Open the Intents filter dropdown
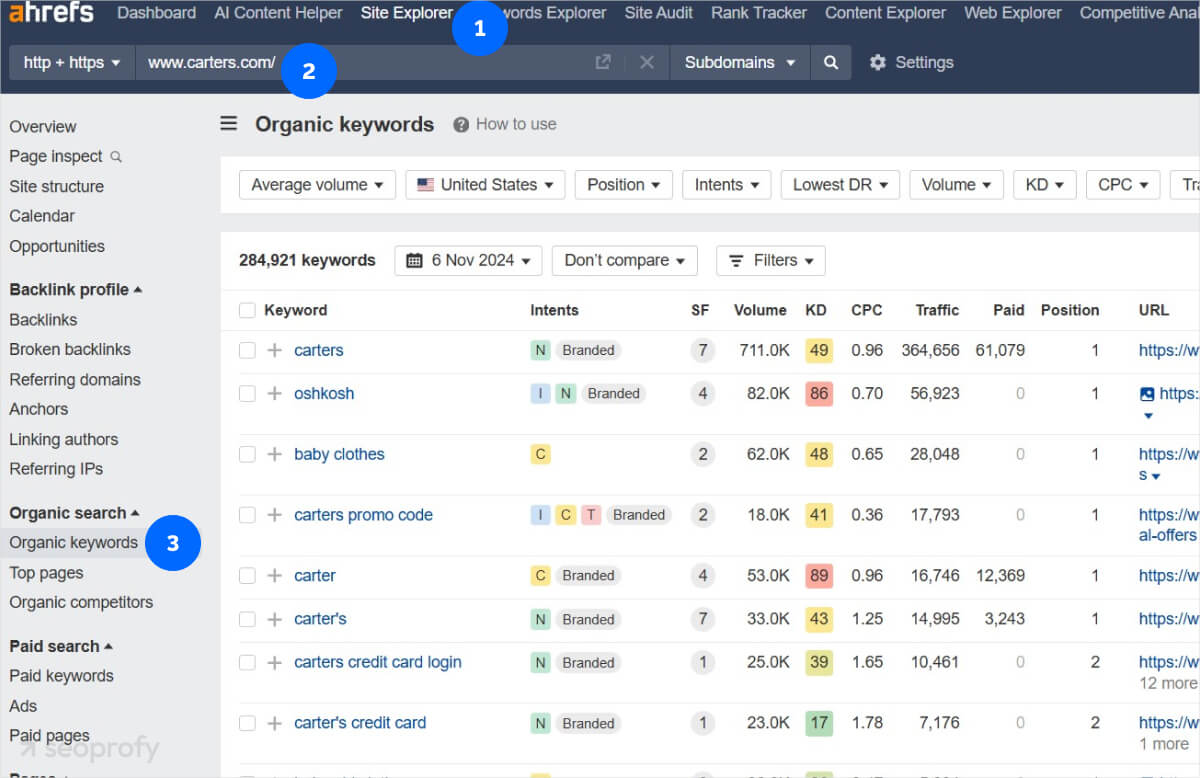The image size is (1200, 778). [726, 185]
